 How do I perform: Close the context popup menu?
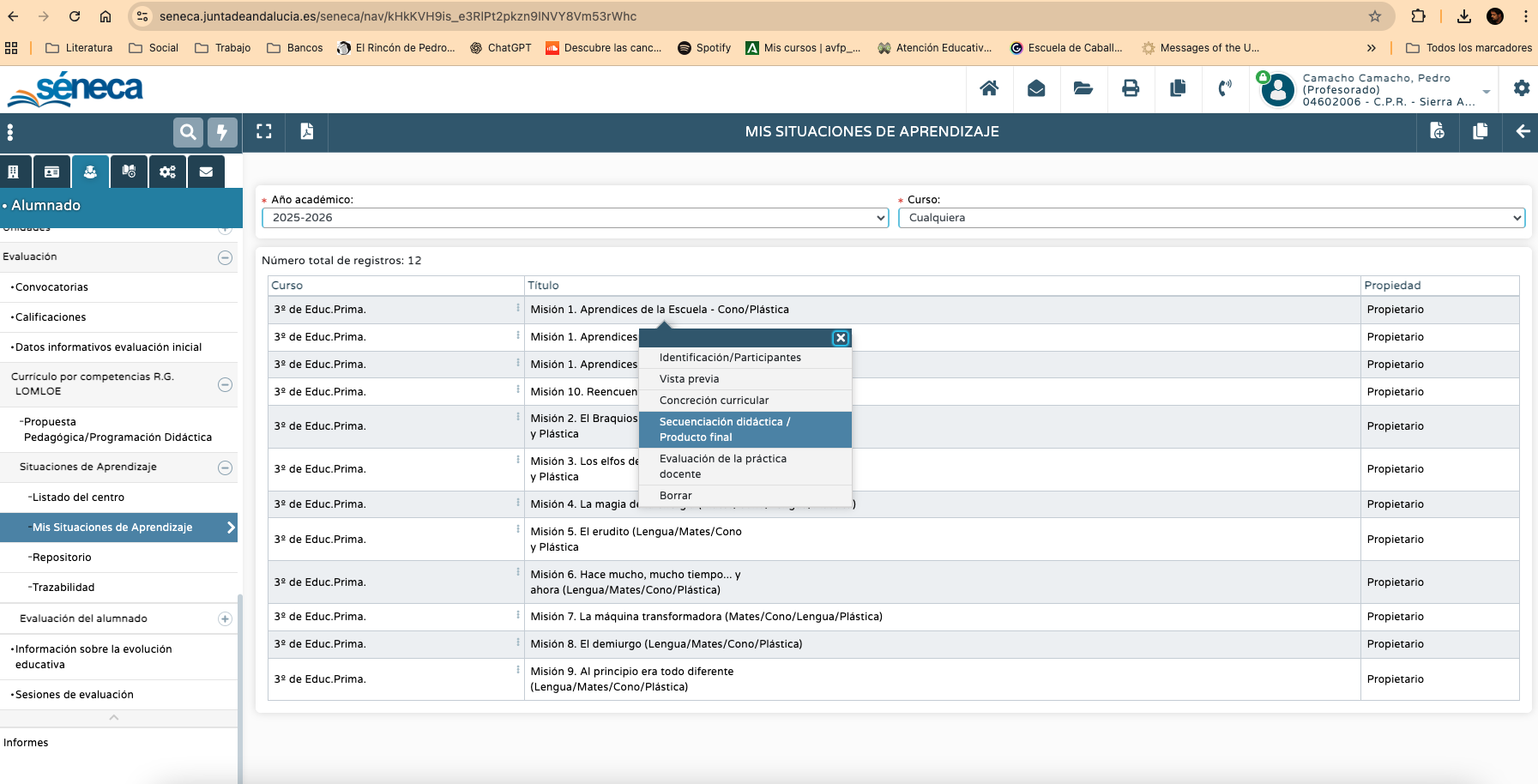tap(841, 338)
